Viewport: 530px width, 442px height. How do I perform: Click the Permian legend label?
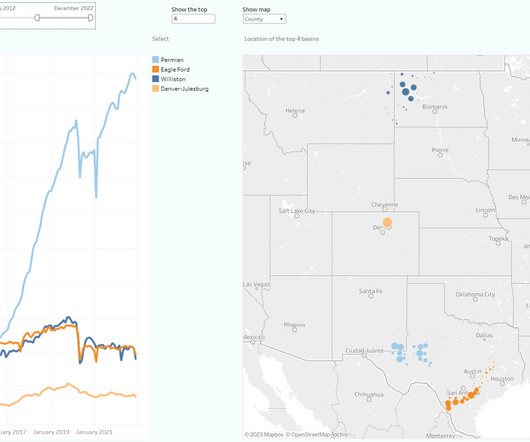tap(172, 60)
